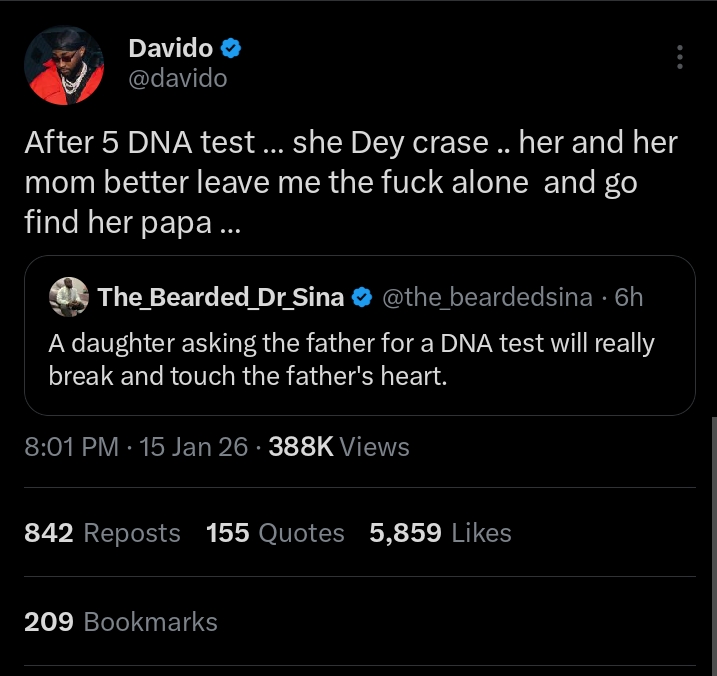Click The_Bearded_Dr_Sina verified badge
This screenshot has width=717, height=676.
(364, 297)
